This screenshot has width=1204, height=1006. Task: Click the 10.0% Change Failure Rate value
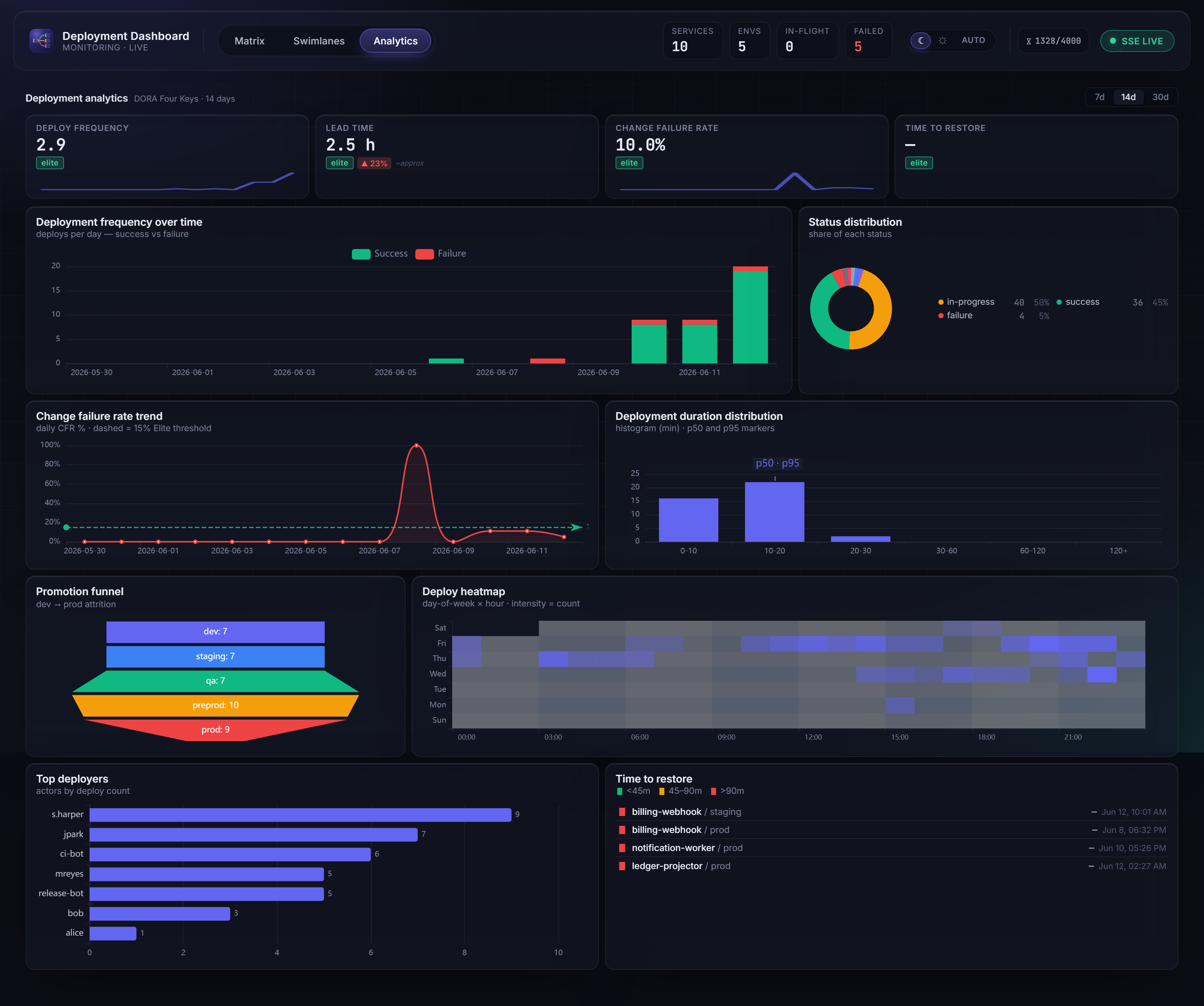click(x=640, y=145)
